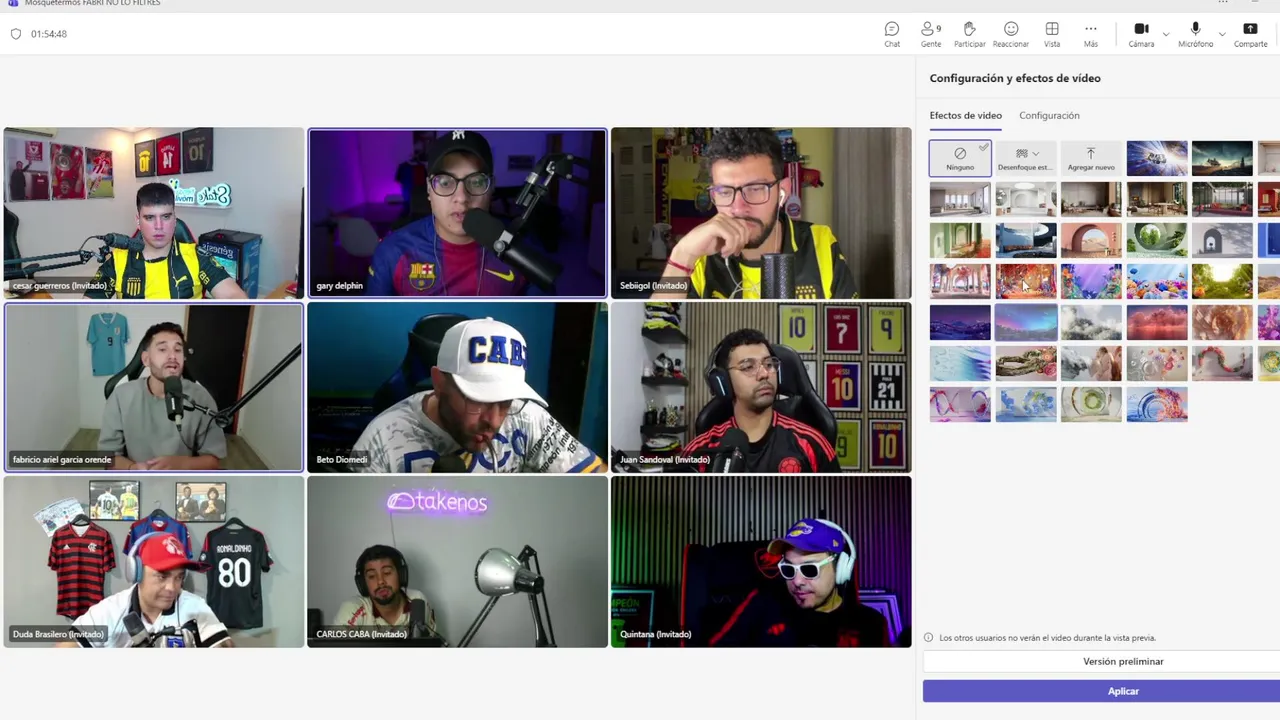Show the Gente participants list
Viewport: 1280px width, 720px height.
pyautogui.click(x=931, y=34)
